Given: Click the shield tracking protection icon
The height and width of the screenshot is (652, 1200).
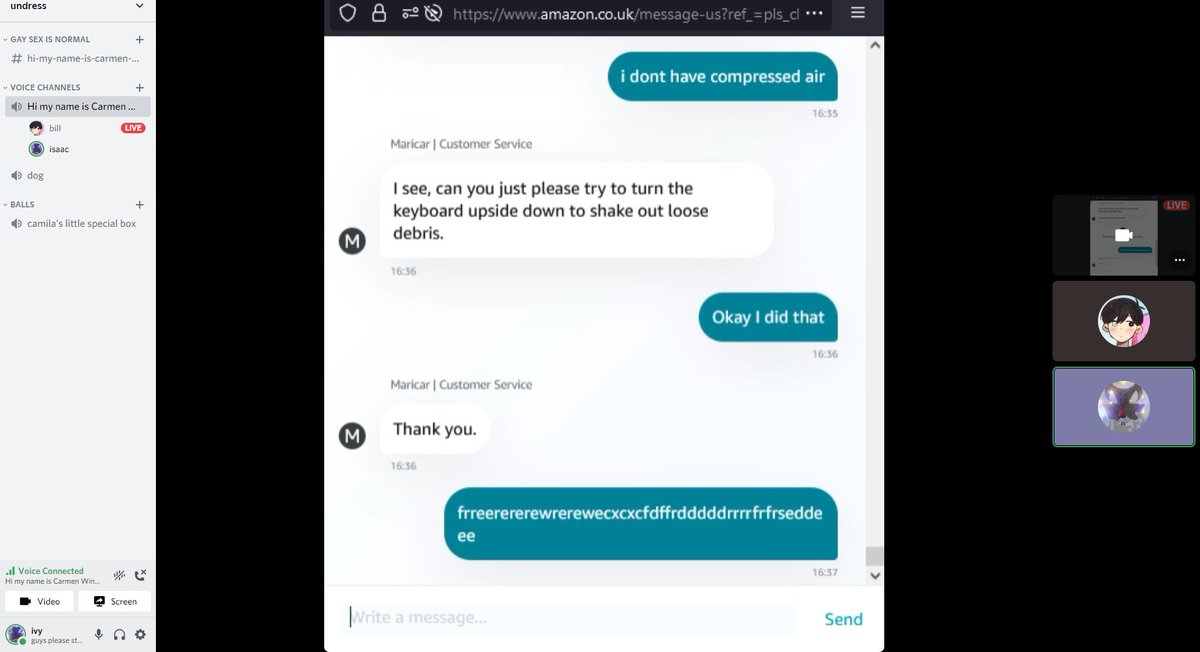Looking at the screenshot, I should tap(348, 13).
